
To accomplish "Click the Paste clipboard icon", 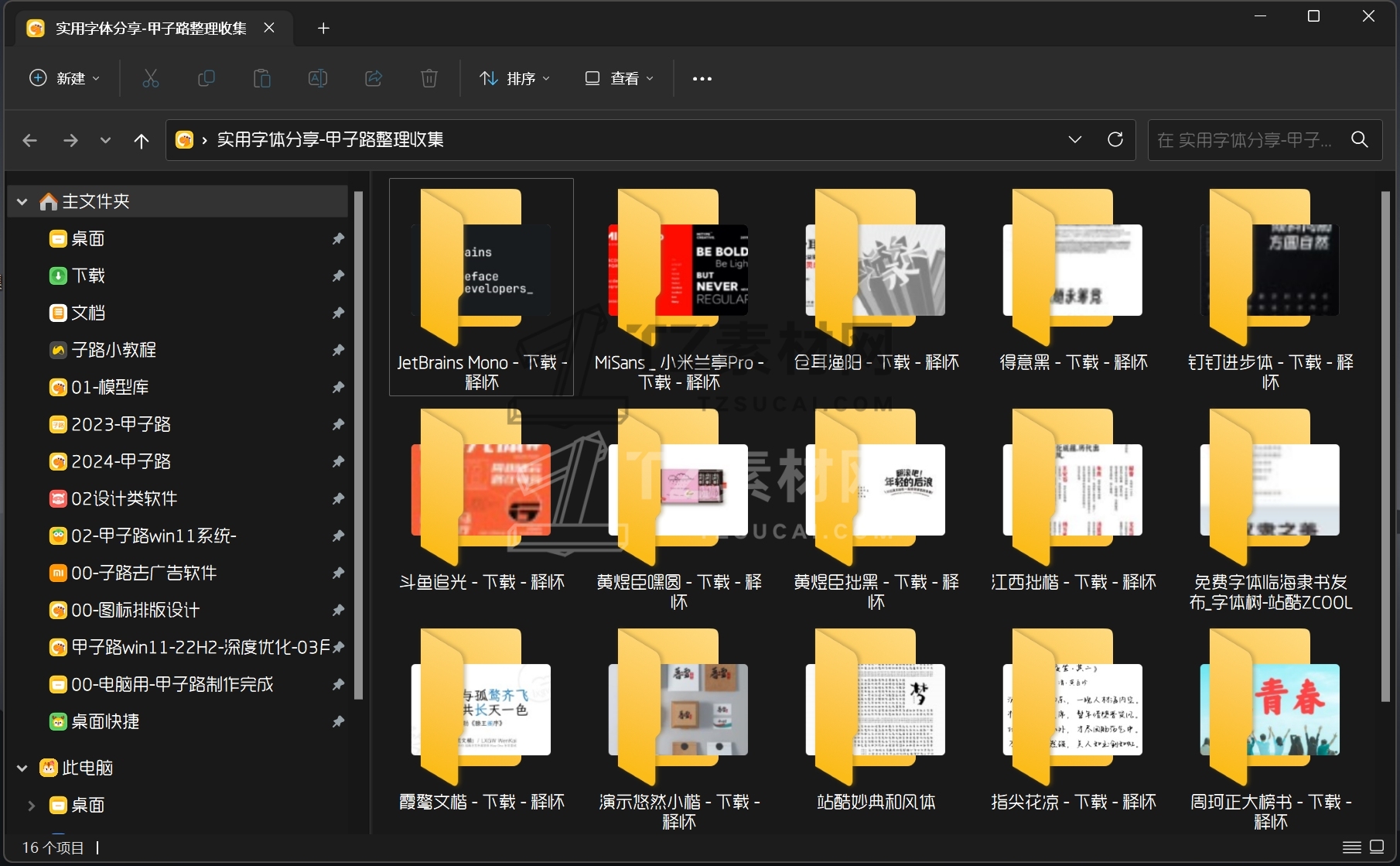I will click(x=262, y=78).
